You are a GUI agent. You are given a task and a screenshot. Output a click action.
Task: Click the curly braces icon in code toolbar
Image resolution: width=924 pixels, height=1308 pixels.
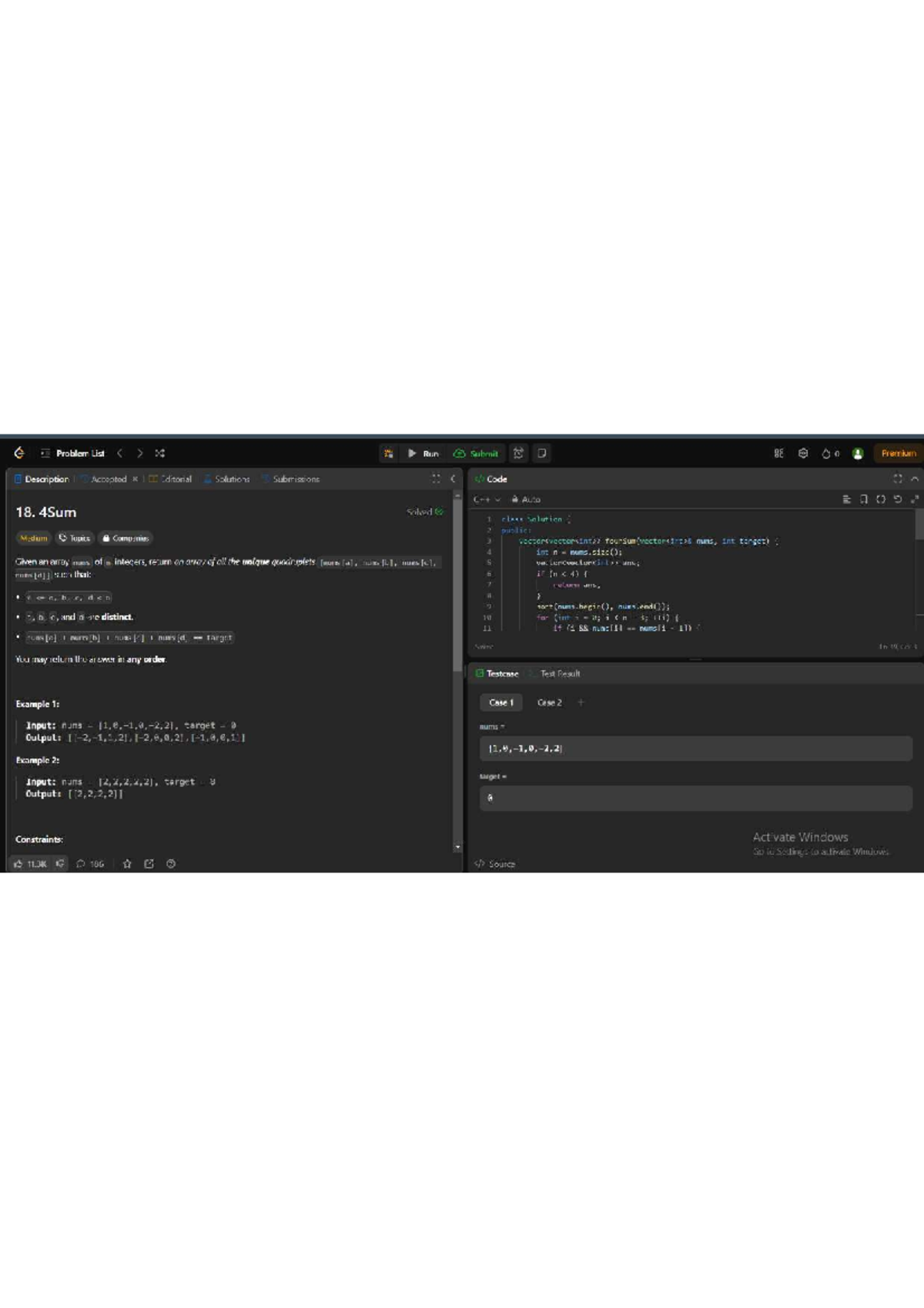pyautogui.click(x=880, y=499)
